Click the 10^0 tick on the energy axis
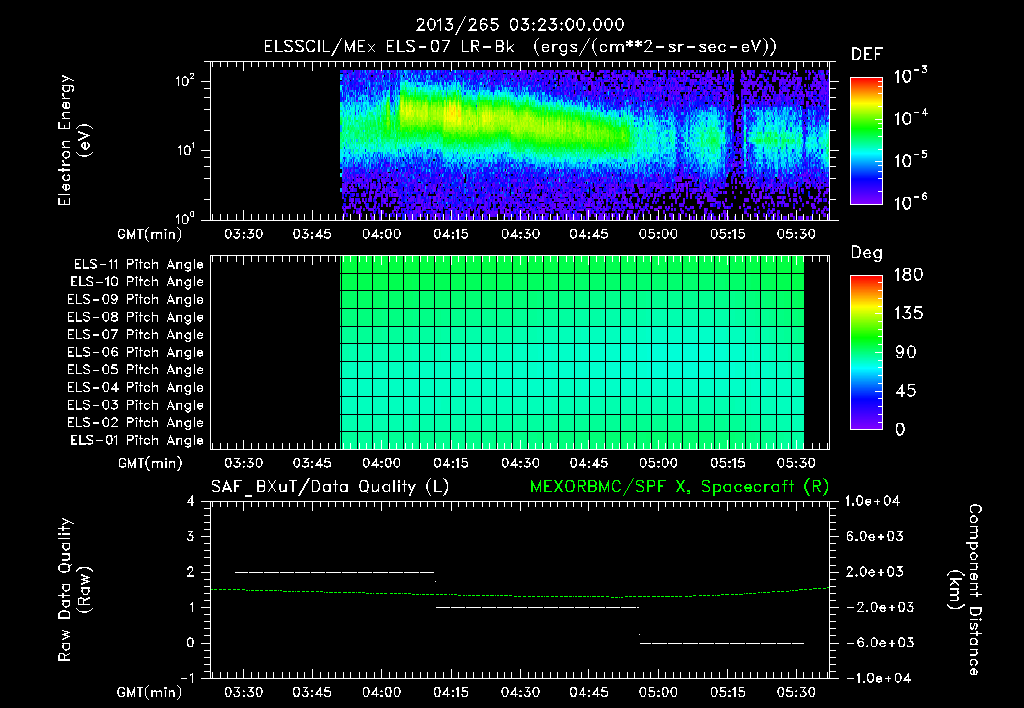The image size is (1024, 708). (x=185, y=217)
